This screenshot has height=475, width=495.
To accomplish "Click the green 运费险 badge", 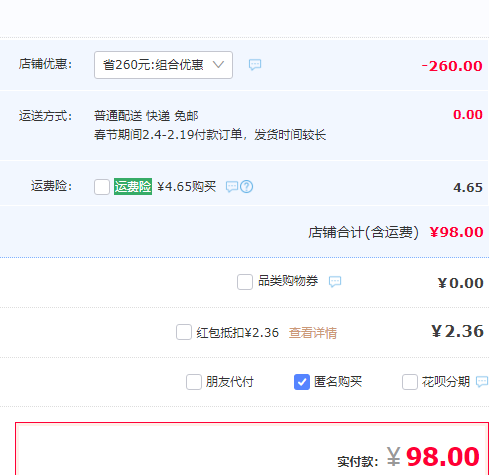I will click(133, 187).
